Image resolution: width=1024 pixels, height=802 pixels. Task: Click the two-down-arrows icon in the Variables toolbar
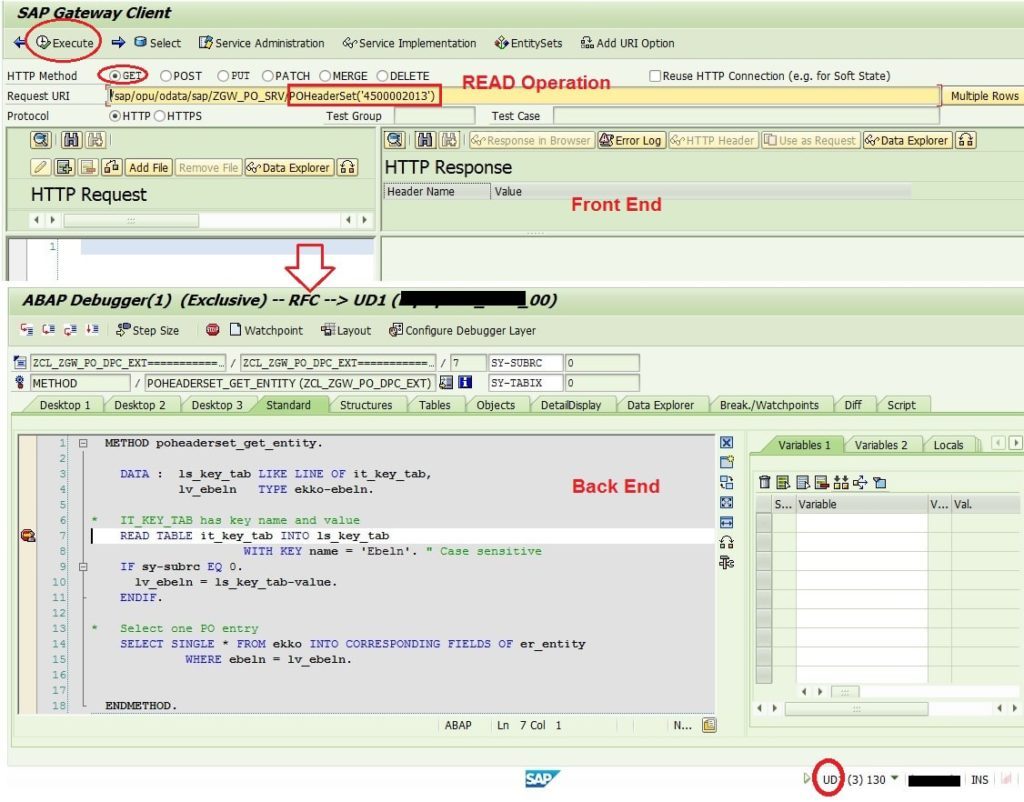[841, 483]
